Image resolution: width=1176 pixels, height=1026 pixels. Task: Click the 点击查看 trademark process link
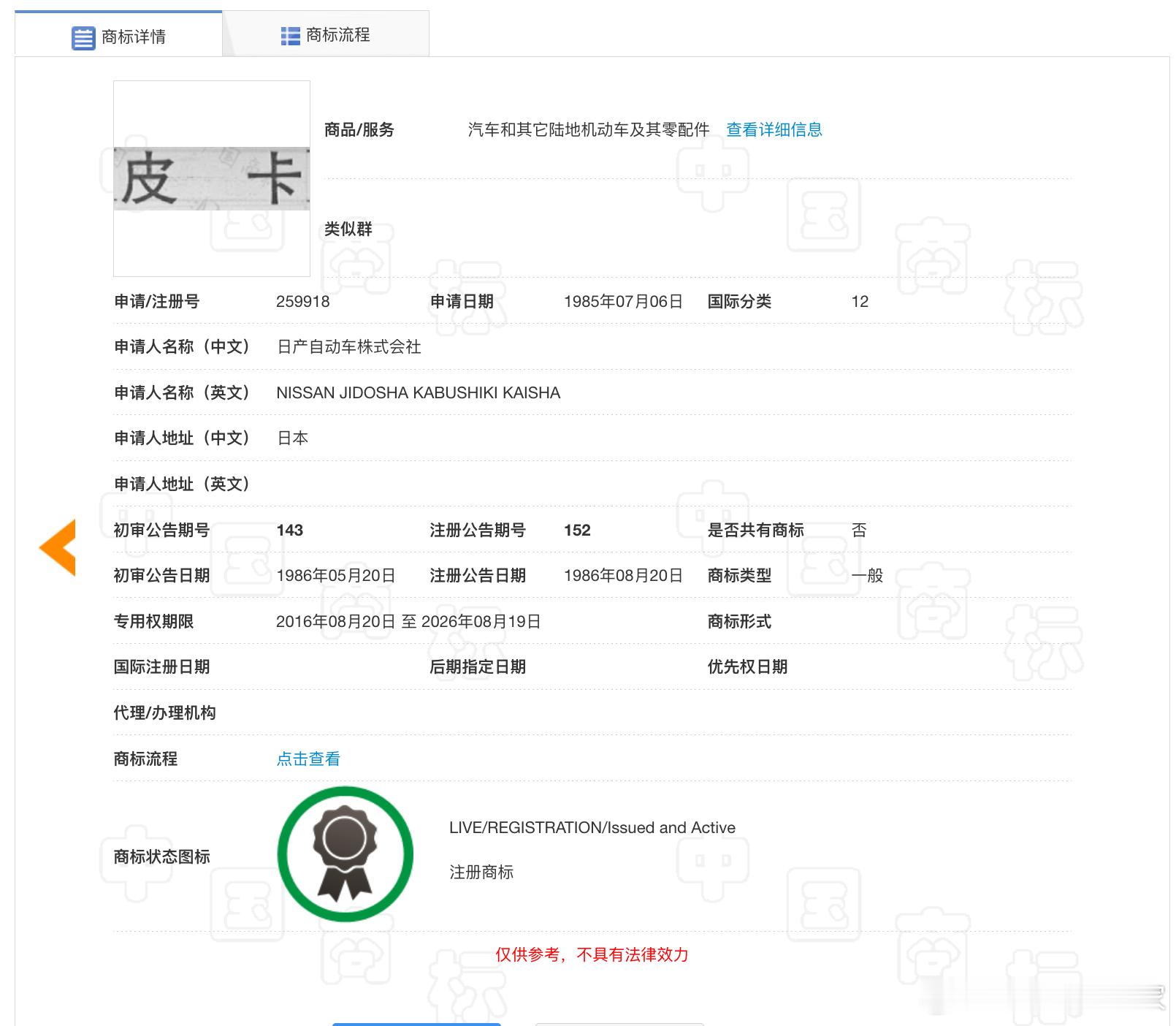[x=308, y=759]
